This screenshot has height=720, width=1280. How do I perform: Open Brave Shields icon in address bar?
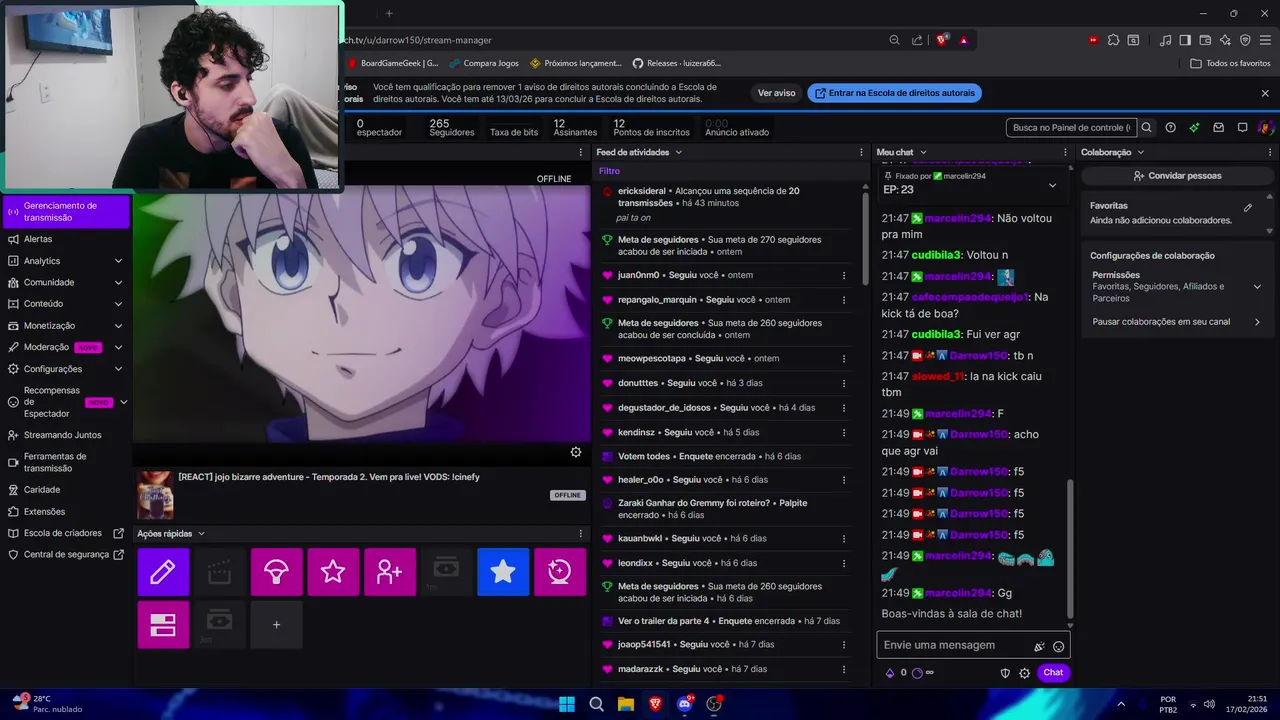942,40
